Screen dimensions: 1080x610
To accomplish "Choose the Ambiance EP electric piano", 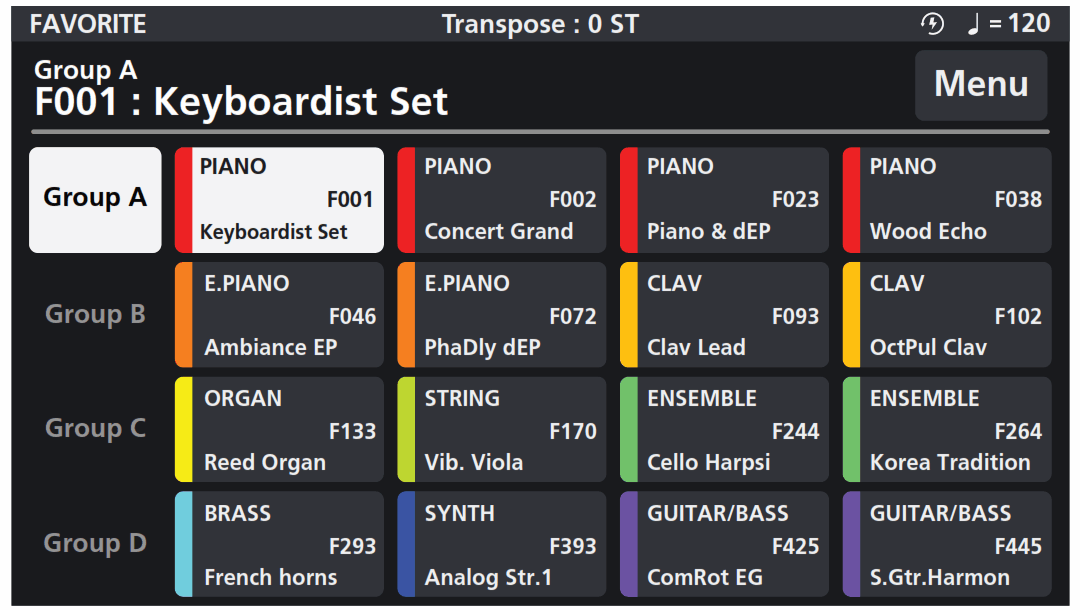I will click(x=278, y=314).
